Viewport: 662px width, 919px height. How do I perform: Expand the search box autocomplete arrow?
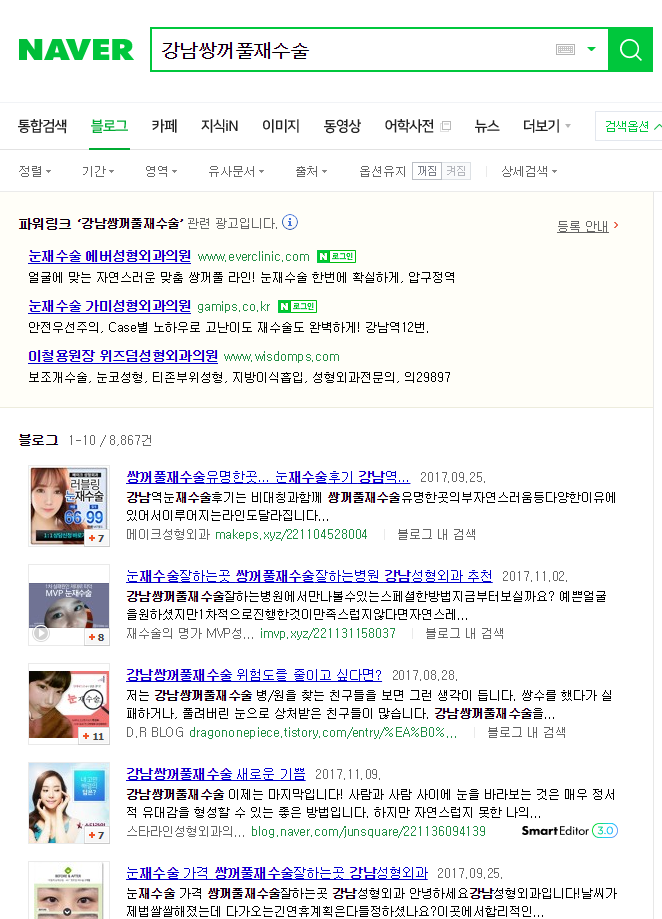click(592, 49)
